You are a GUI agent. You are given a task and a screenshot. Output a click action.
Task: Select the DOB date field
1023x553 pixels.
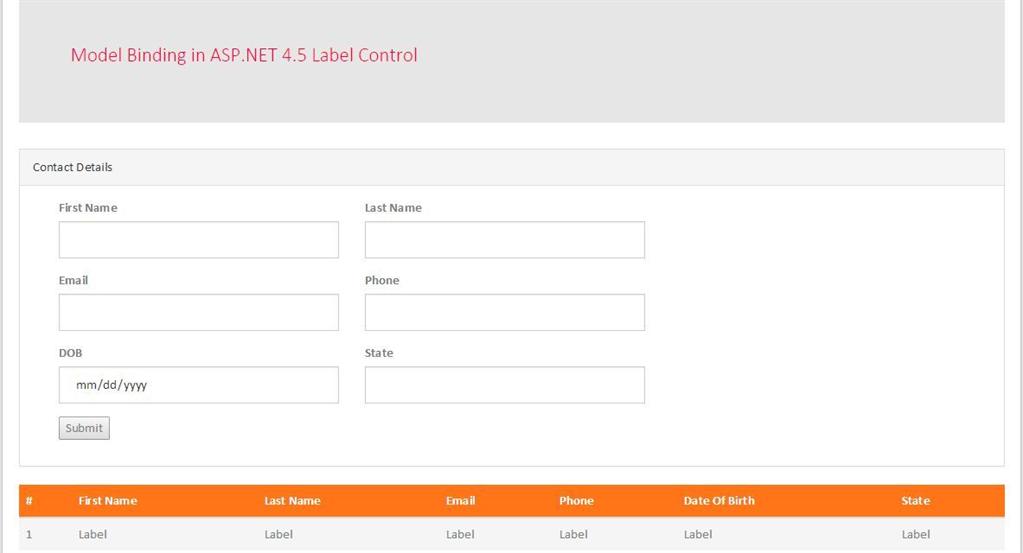pos(198,385)
